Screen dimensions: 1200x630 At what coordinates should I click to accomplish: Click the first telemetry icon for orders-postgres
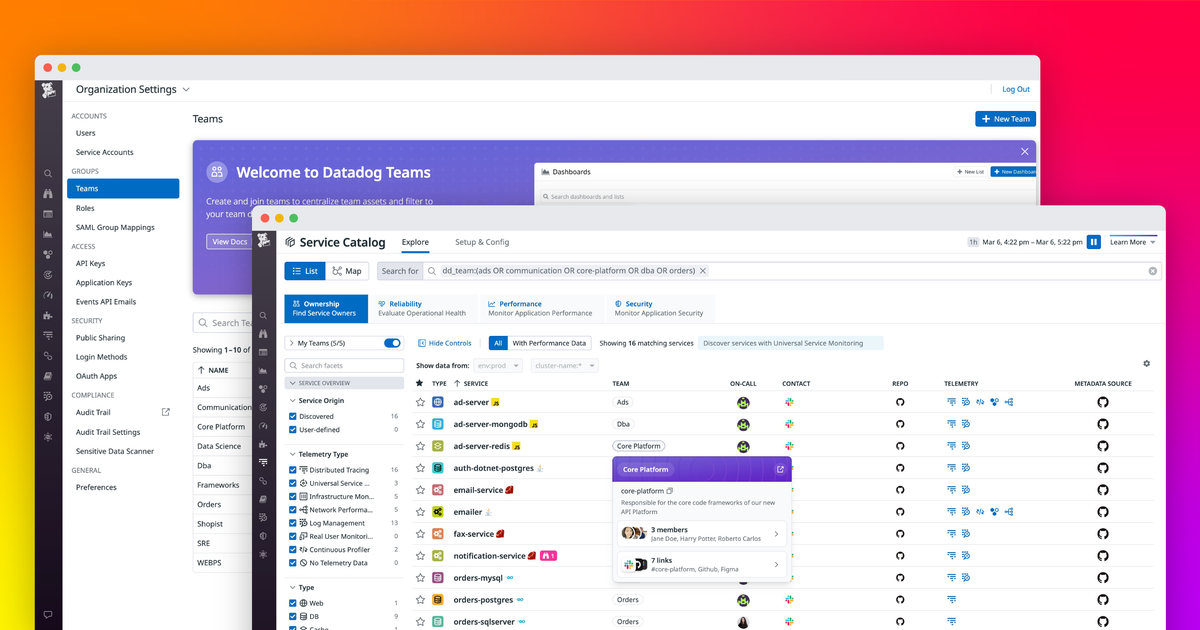952,600
